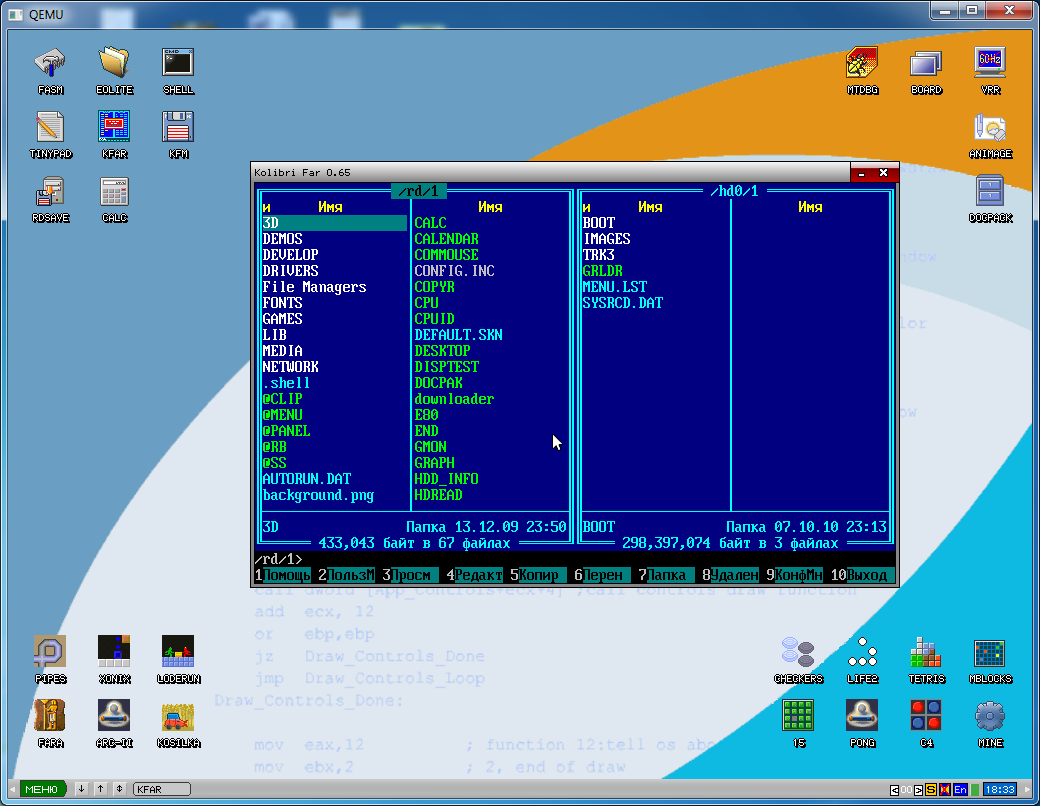Toggle the En keyboard layout indicator
Viewport: 1040px width, 806px height.
coord(960,789)
